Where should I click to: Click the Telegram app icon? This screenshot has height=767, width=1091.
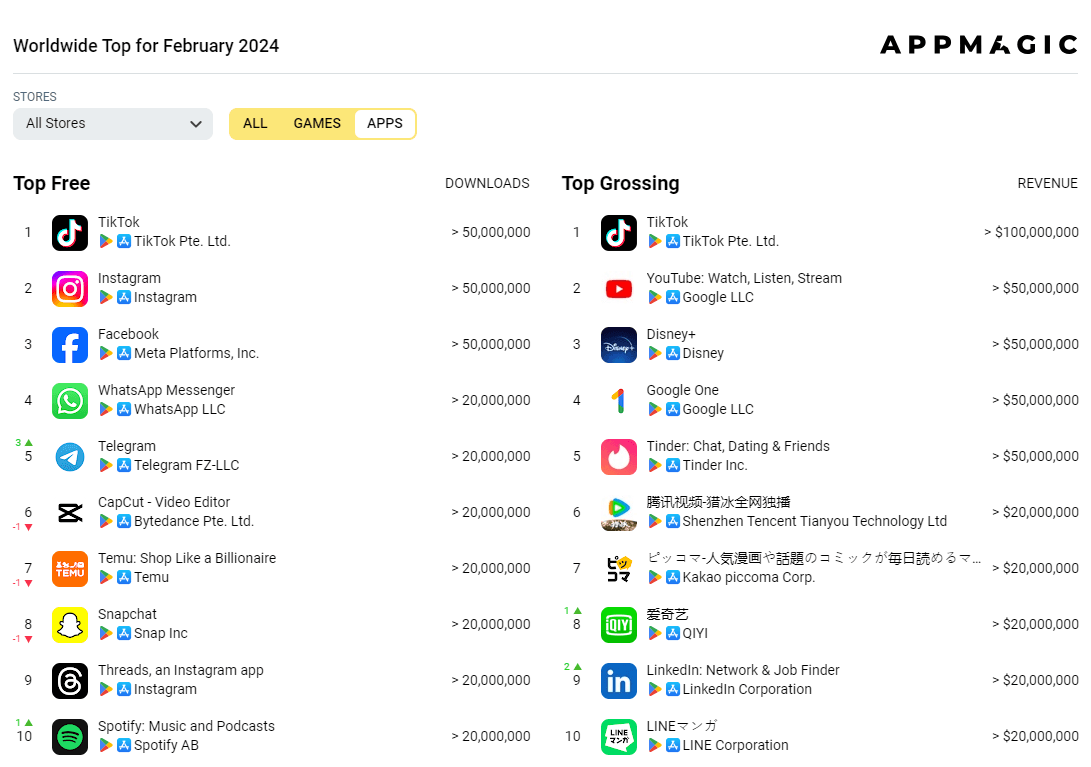tap(70, 457)
